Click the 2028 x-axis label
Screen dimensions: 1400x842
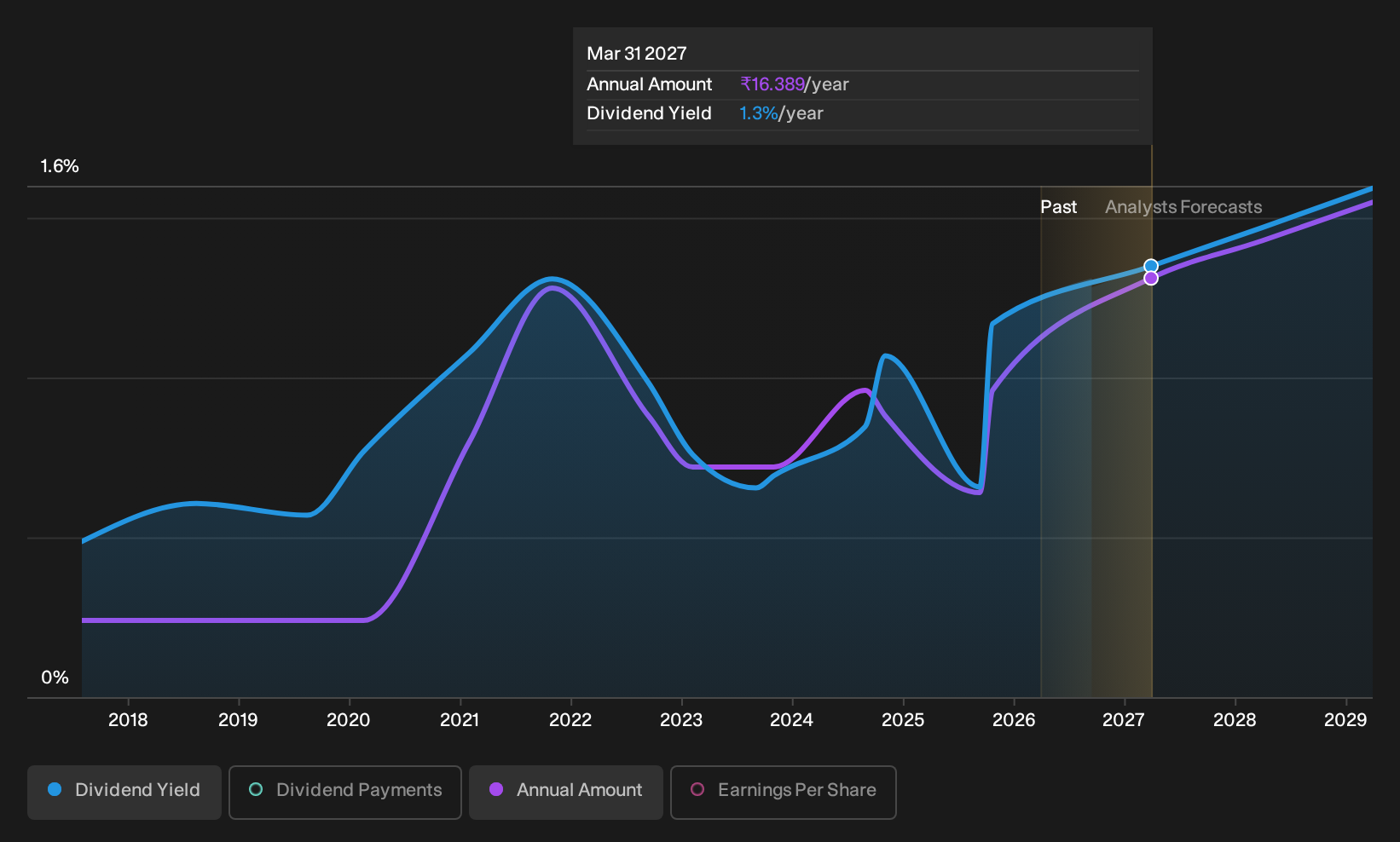click(1235, 720)
